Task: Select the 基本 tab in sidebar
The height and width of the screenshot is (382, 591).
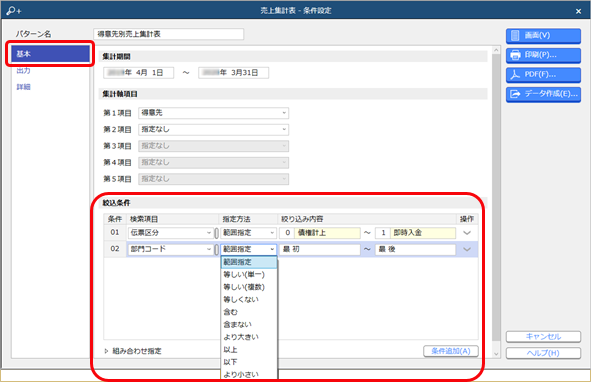Action: [x=50, y=54]
